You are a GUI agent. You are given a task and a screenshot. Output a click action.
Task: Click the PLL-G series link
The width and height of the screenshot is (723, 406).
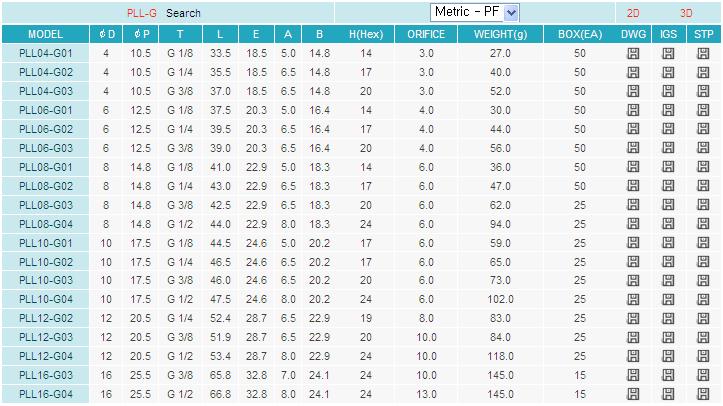pyautogui.click(x=142, y=14)
